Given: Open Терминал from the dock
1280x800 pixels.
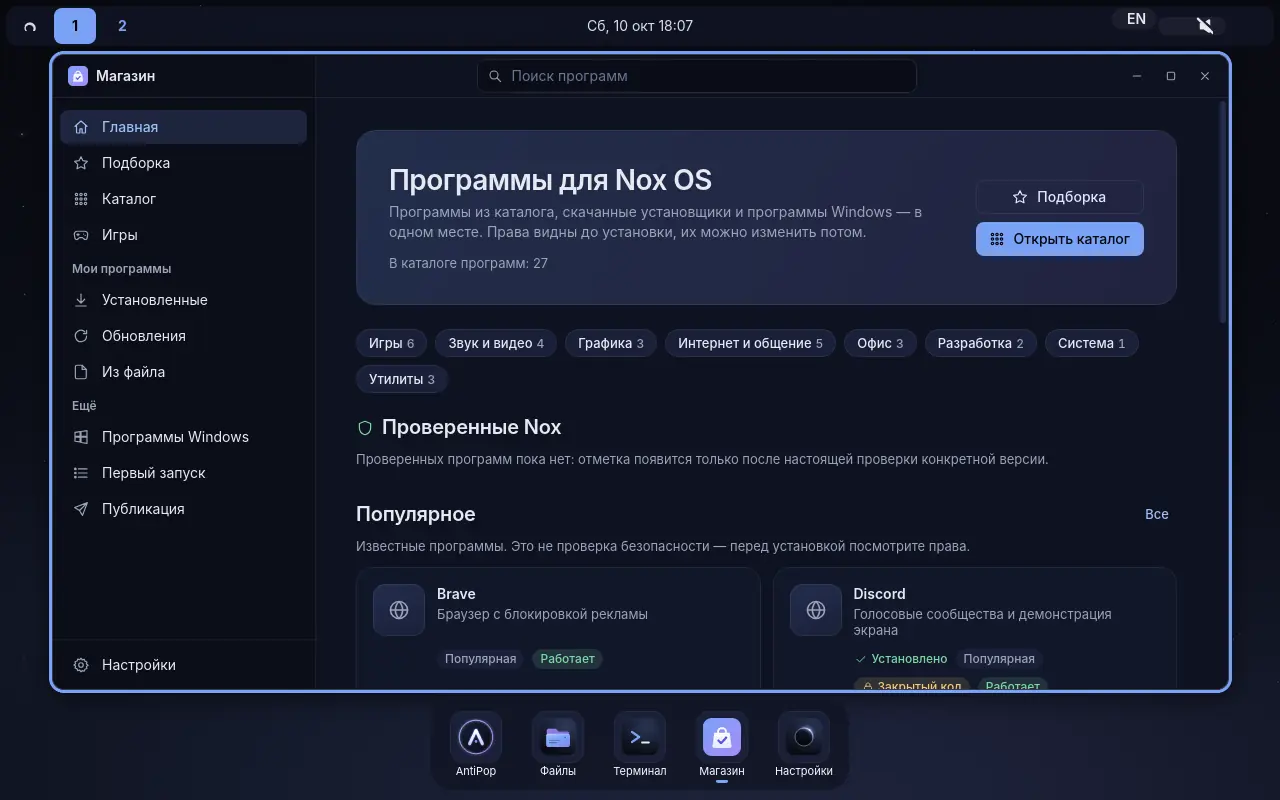Looking at the screenshot, I should pyautogui.click(x=640, y=738).
